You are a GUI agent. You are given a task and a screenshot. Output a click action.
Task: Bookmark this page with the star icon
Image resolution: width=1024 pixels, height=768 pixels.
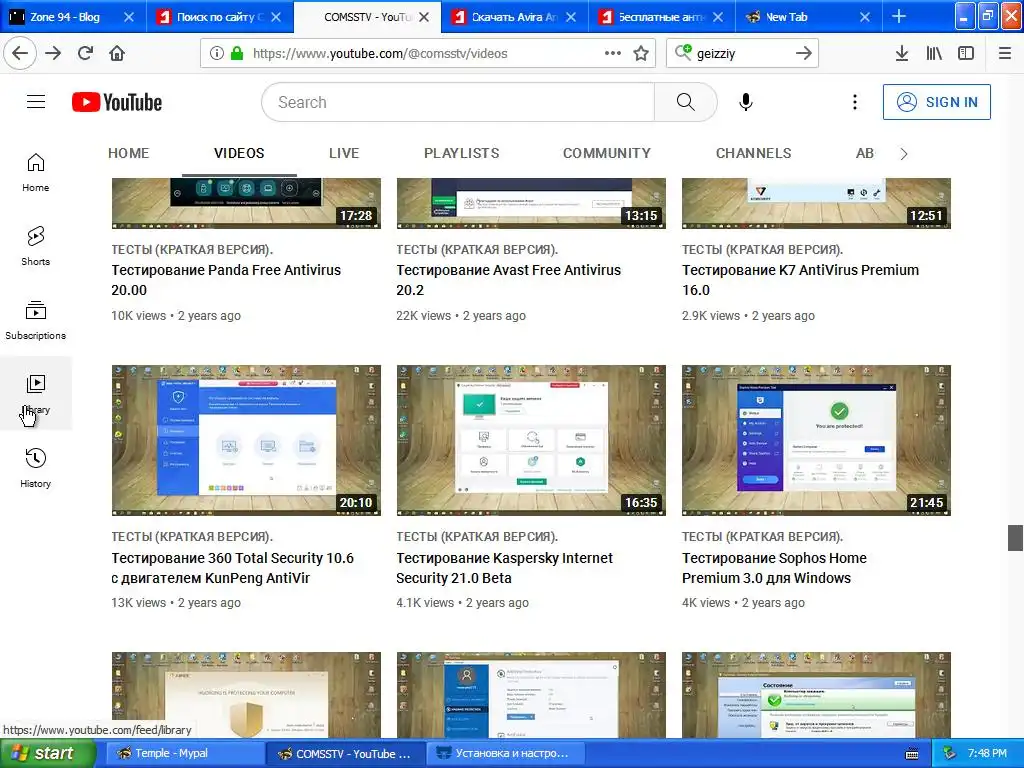coord(641,54)
